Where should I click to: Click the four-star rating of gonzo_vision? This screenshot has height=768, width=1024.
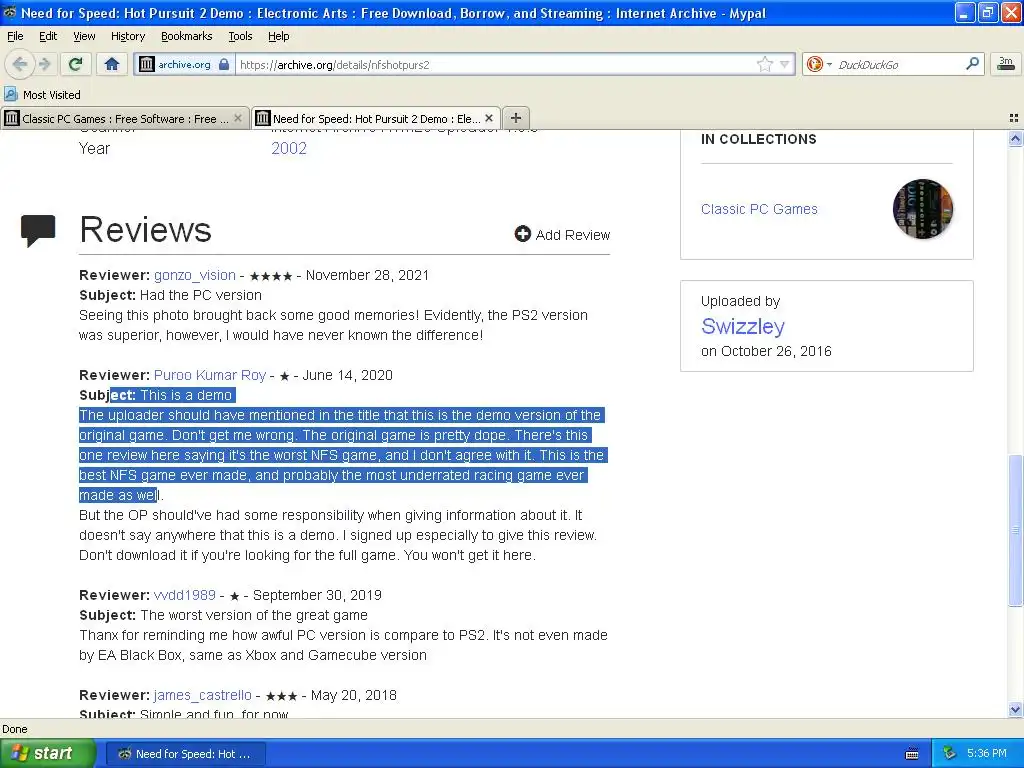pyautogui.click(x=270, y=276)
